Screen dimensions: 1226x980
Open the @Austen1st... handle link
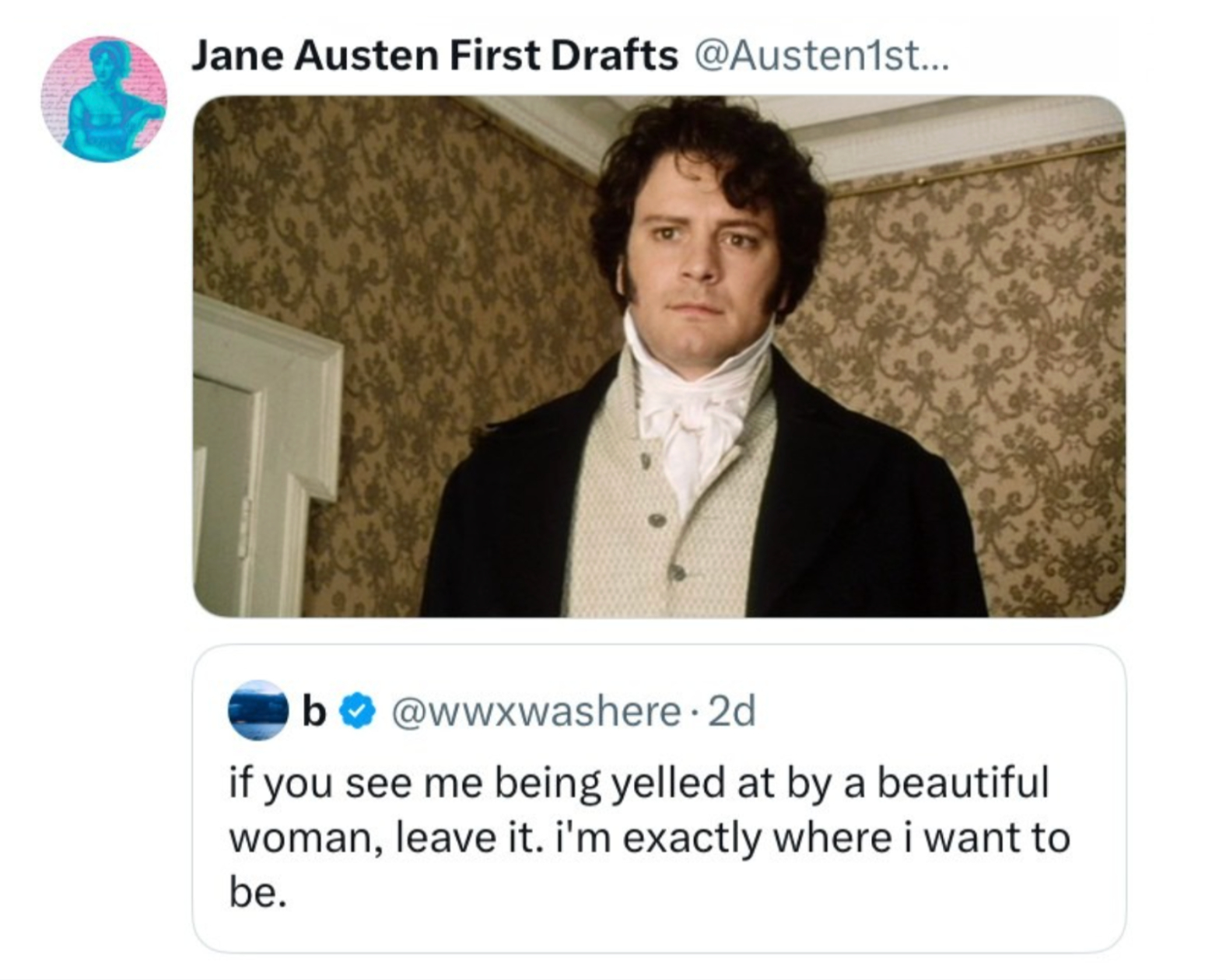point(821,55)
